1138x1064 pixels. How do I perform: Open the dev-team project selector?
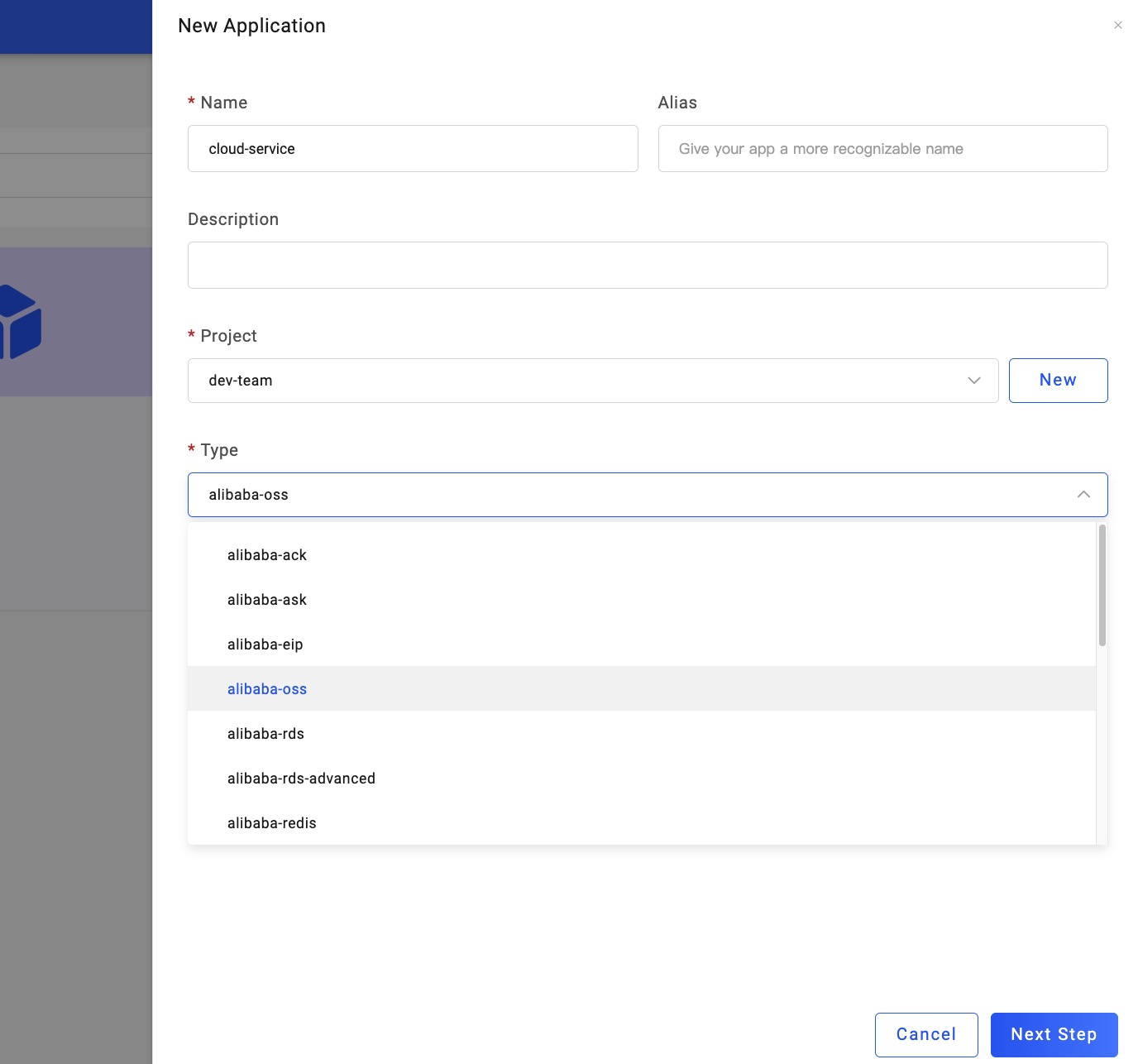click(579, 381)
